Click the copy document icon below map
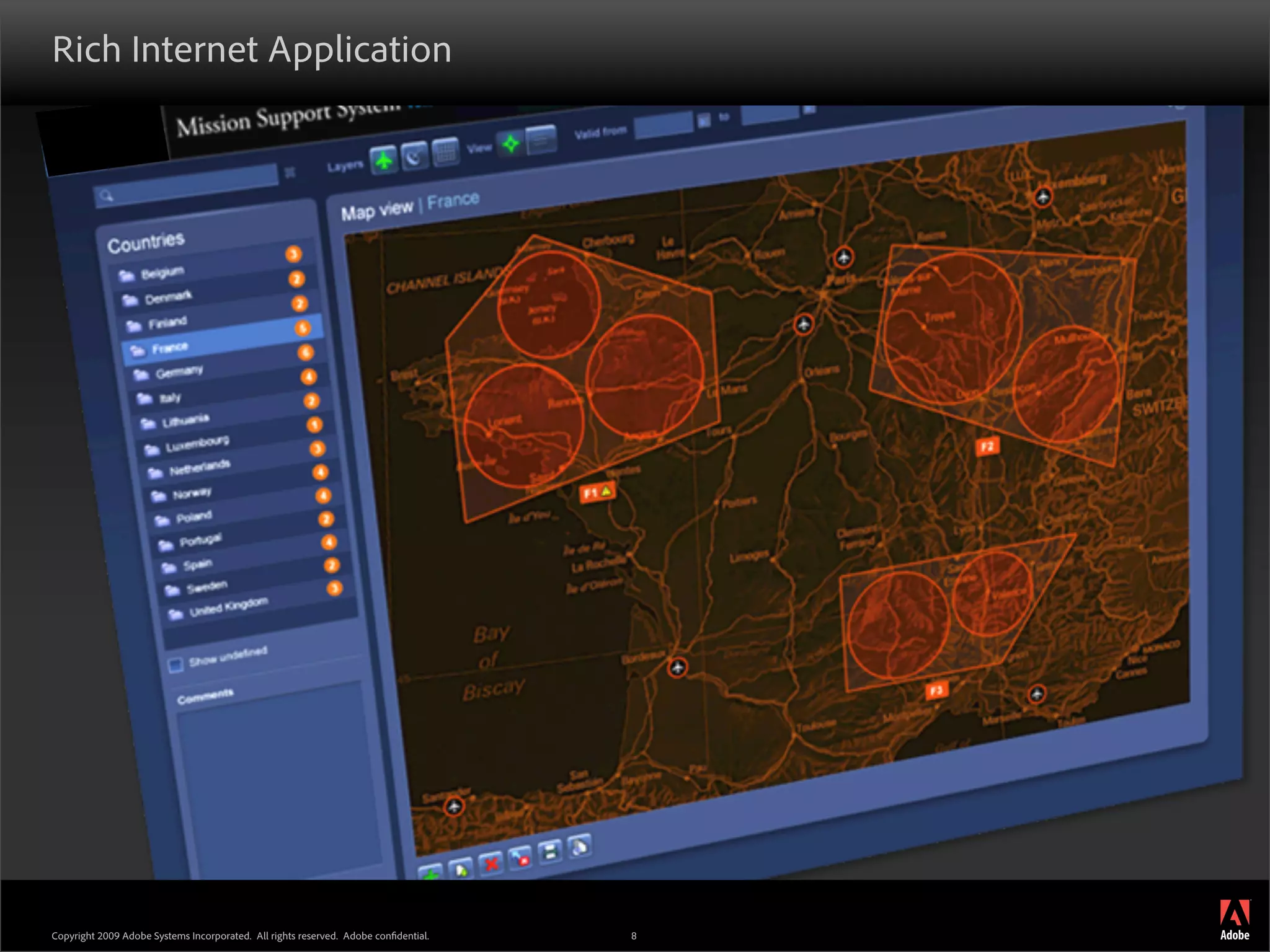Screen dimensions: 1270x952 click(x=580, y=846)
